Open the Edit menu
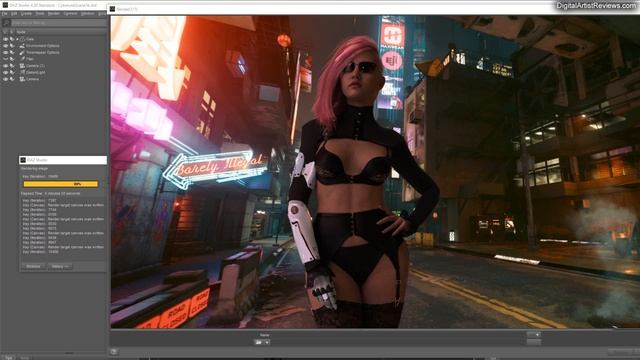 [14, 13]
